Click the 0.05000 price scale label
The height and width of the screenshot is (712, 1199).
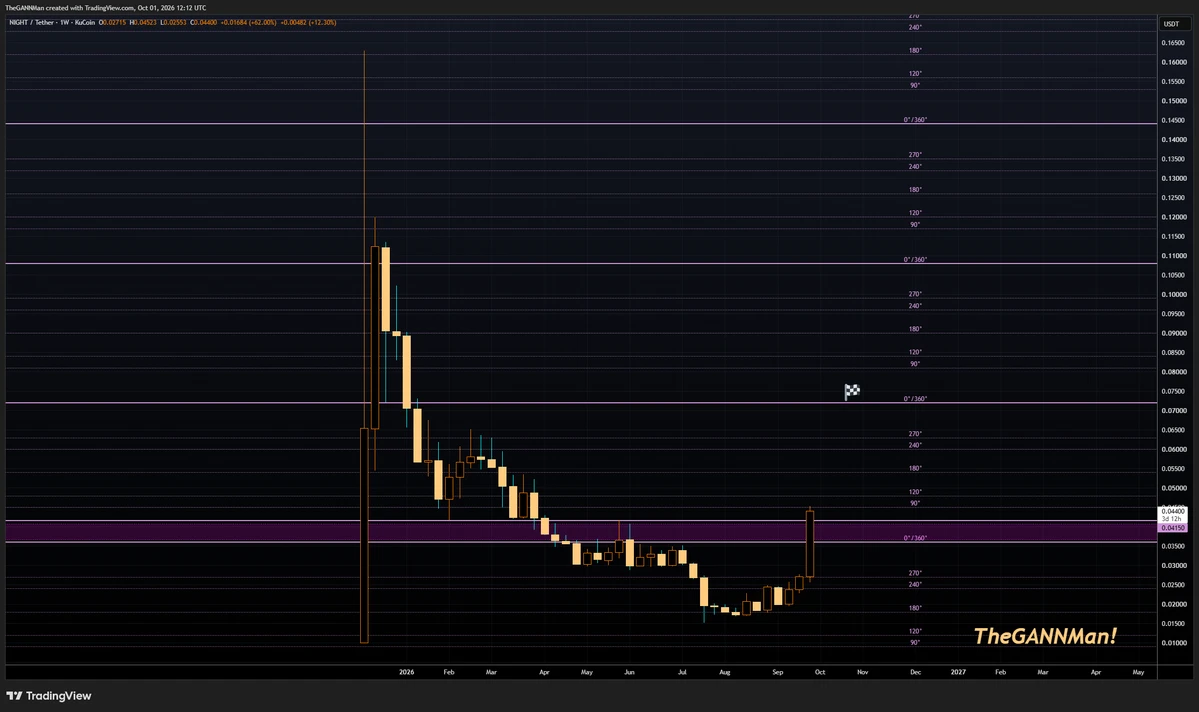pos(1173,488)
